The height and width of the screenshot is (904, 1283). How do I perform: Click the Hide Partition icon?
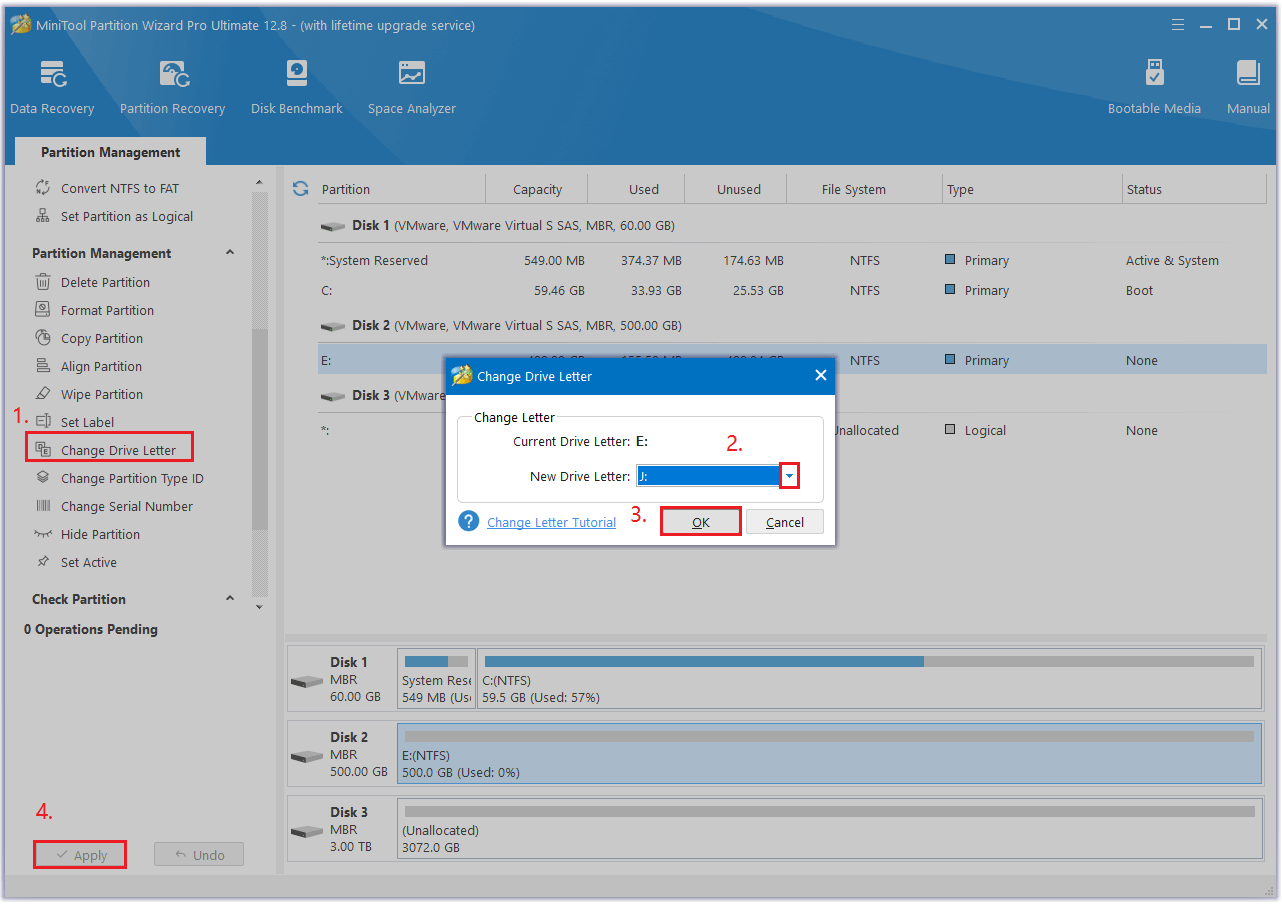point(42,534)
